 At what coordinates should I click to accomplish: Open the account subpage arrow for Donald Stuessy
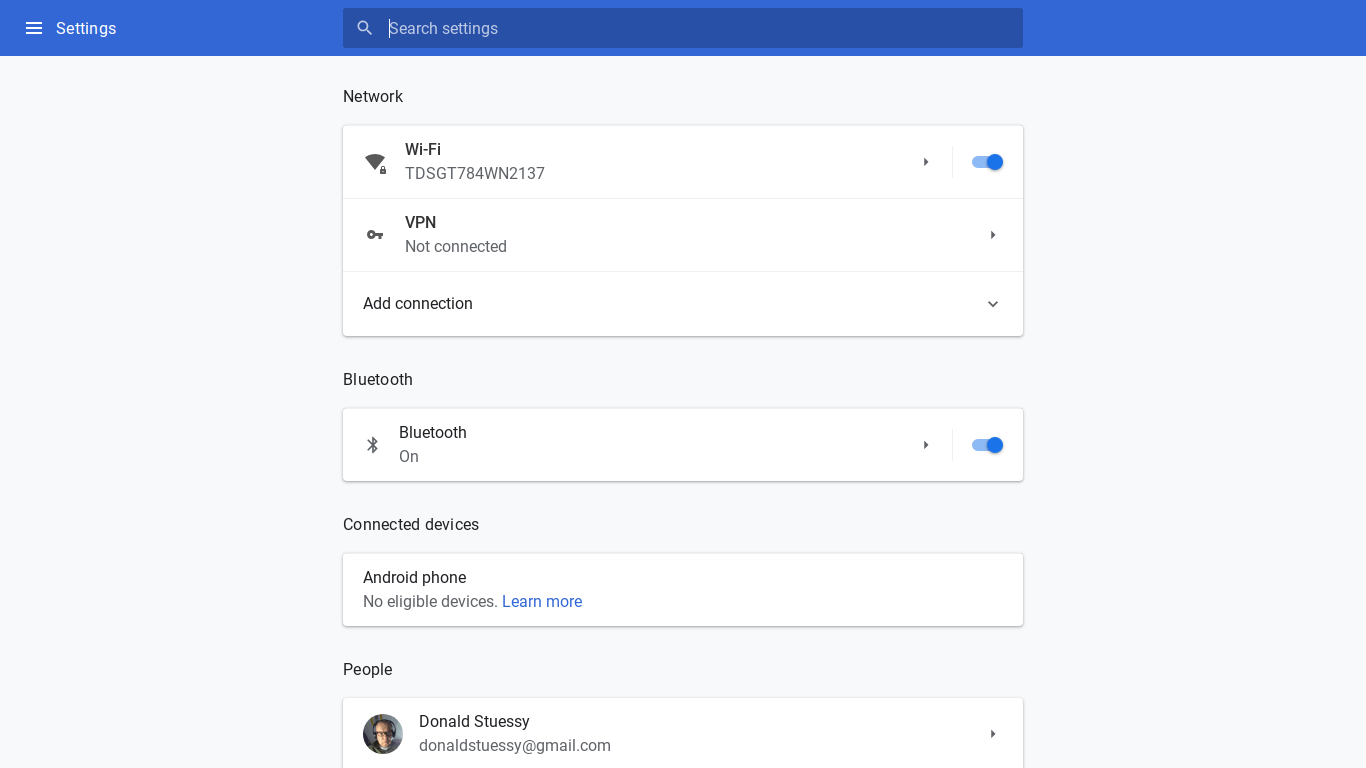pyautogui.click(x=993, y=734)
